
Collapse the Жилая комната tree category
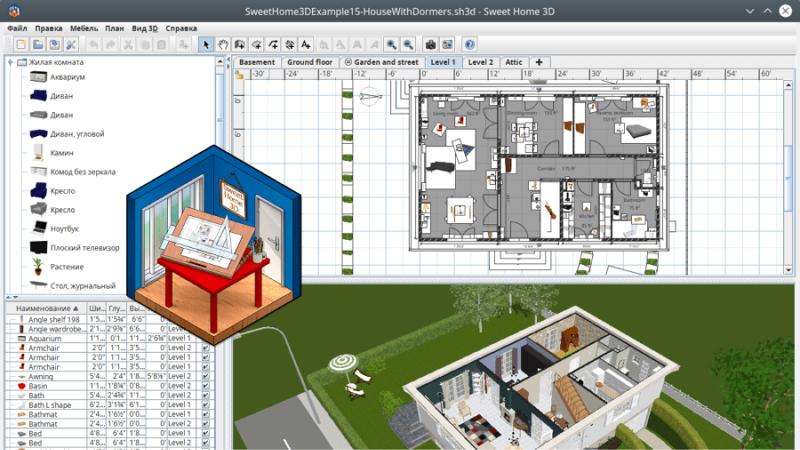point(10,62)
